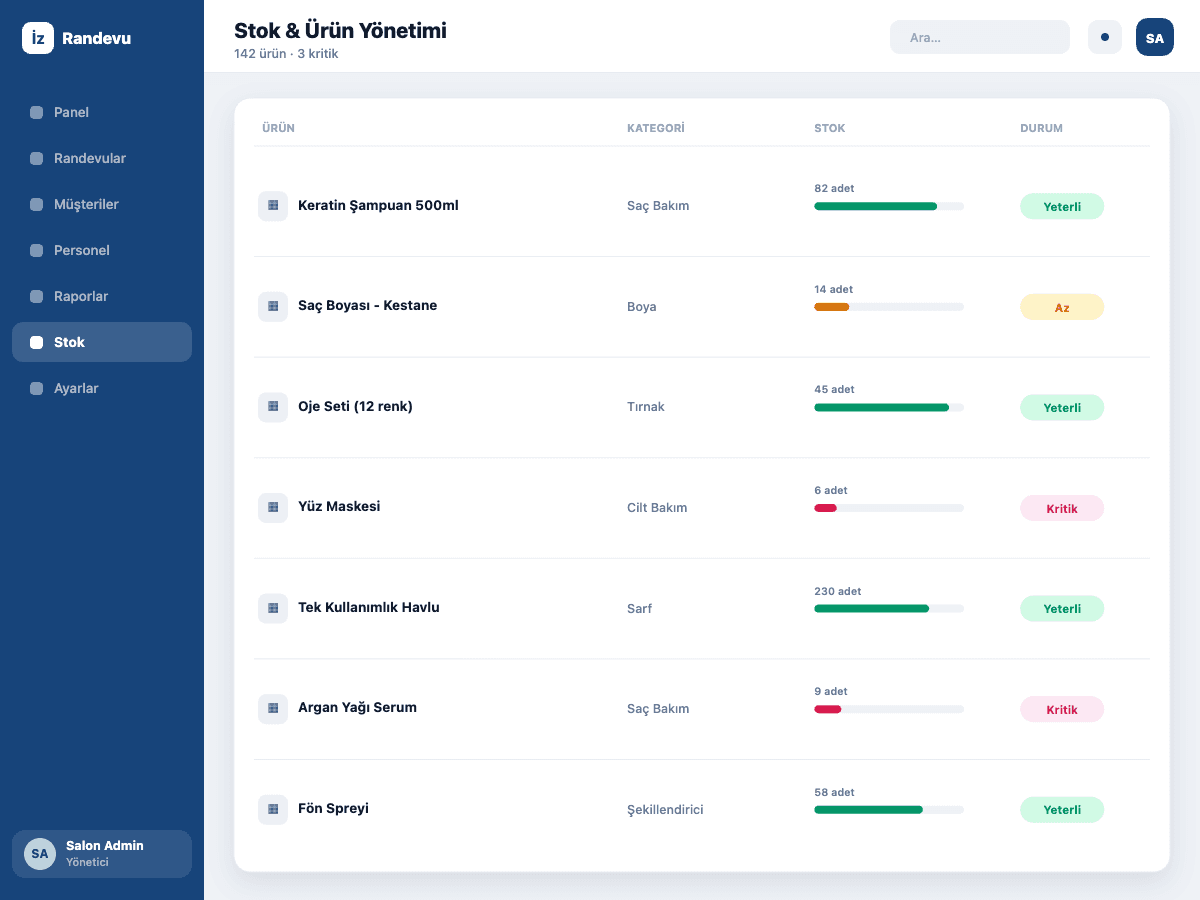This screenshot has height=900, width=1200.
Task: Open Ayarlar from the sidebar
Action: click(102, 388)
